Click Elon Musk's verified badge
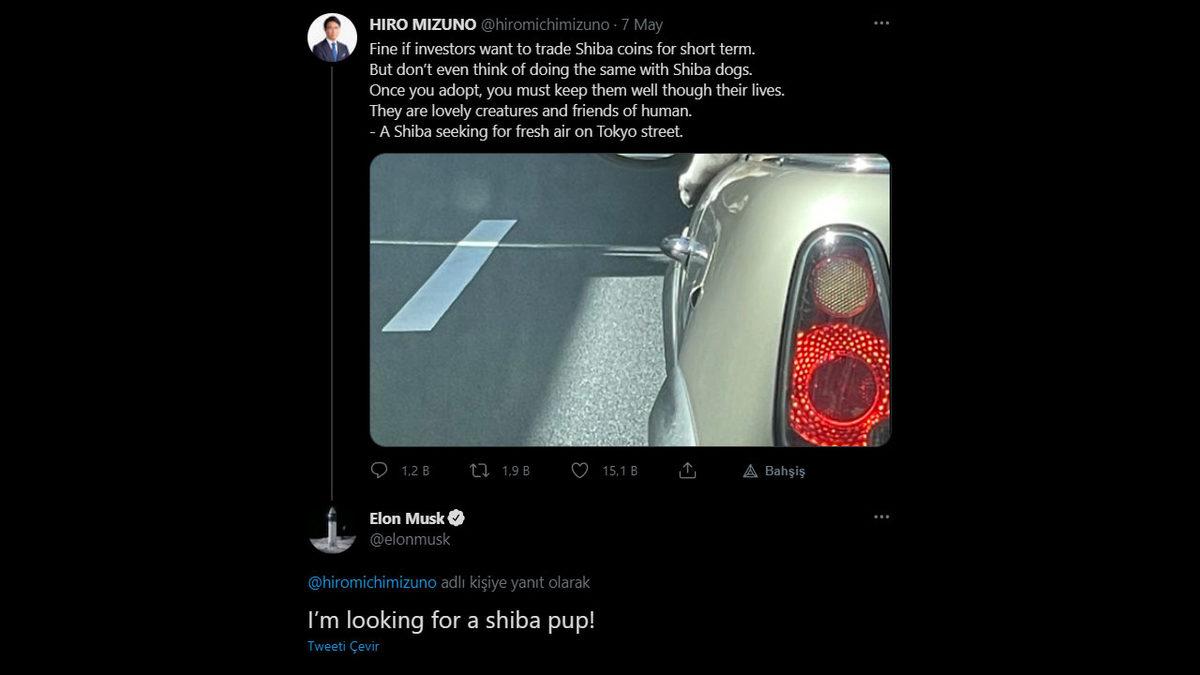 click(456, 518)
